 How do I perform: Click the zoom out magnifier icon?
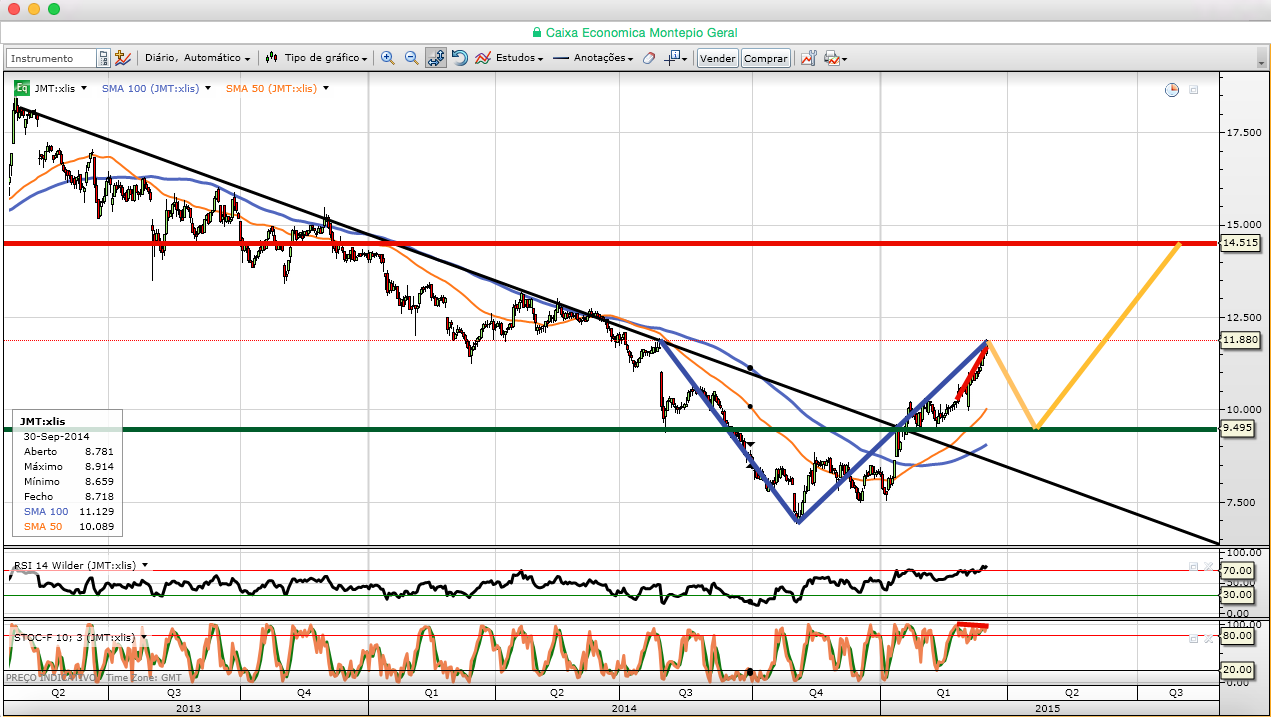coord(411,58)
